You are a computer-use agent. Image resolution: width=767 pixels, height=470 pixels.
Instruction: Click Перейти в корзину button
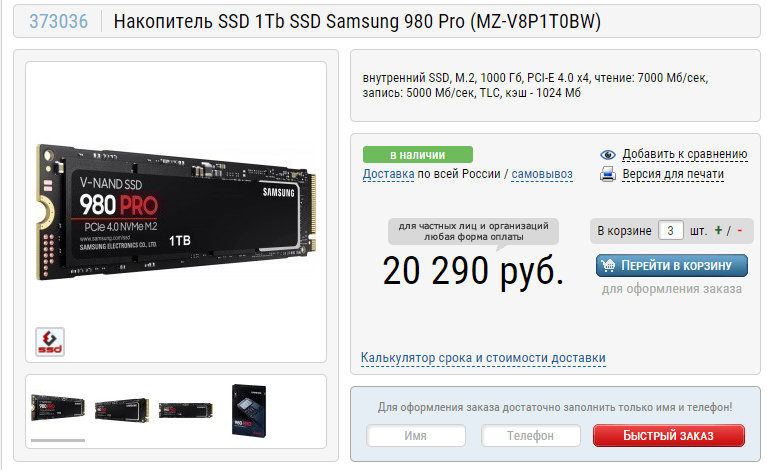point(672,266)
